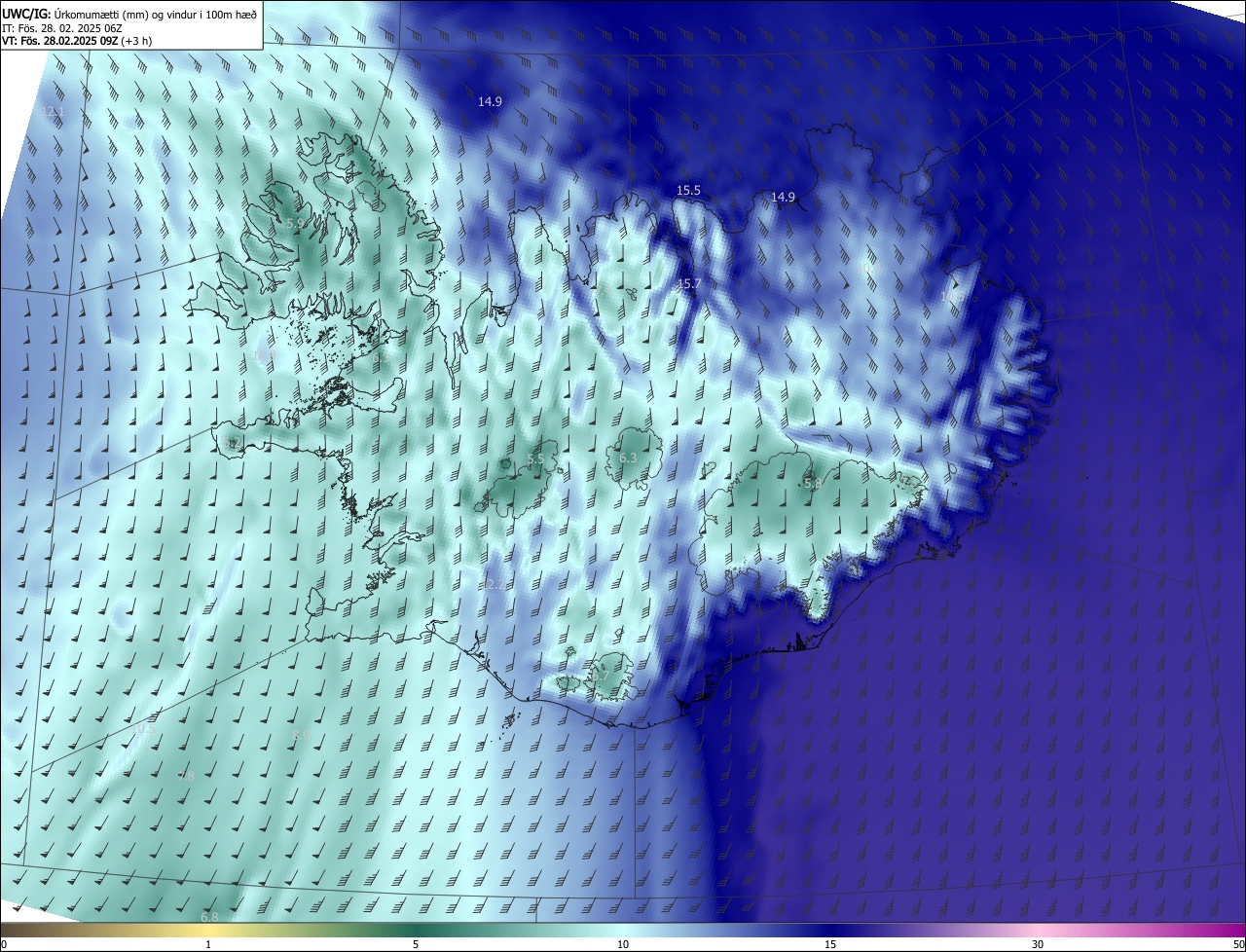The height and width of the screenshot is (952, 1246).
Task: Click the "6.8" value above the color bar
Action: click(209, 917)
